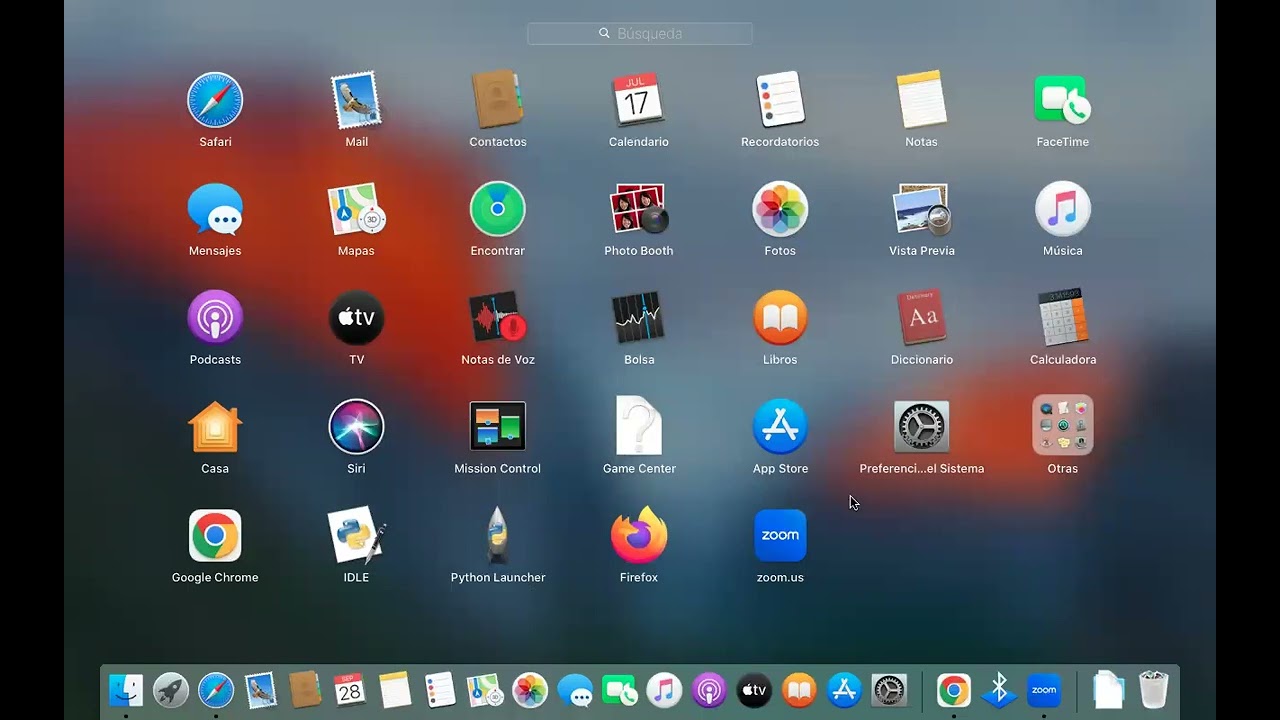This screenshot has width=1280, height=720.
Task: Open Calendar showing 28 in the Dock
Action: (350, 690)
